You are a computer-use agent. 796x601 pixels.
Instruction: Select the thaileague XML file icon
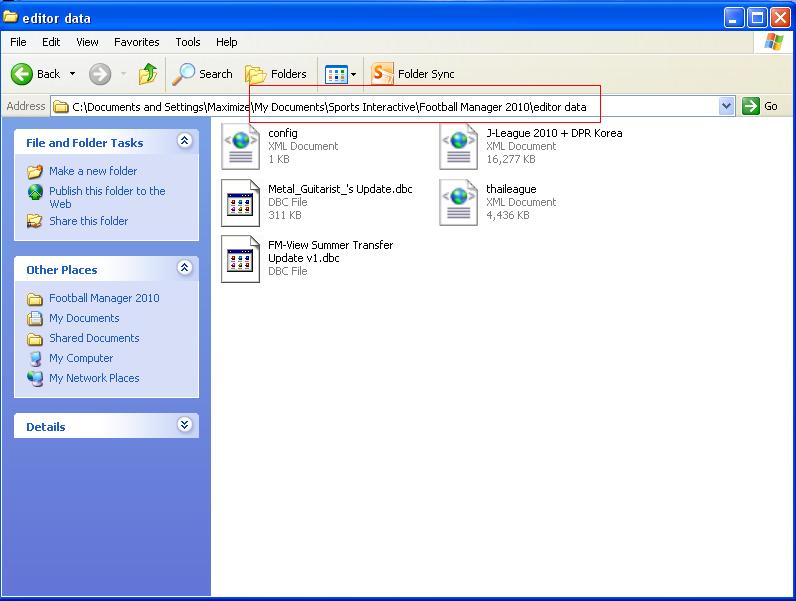(x=458, y=203)
